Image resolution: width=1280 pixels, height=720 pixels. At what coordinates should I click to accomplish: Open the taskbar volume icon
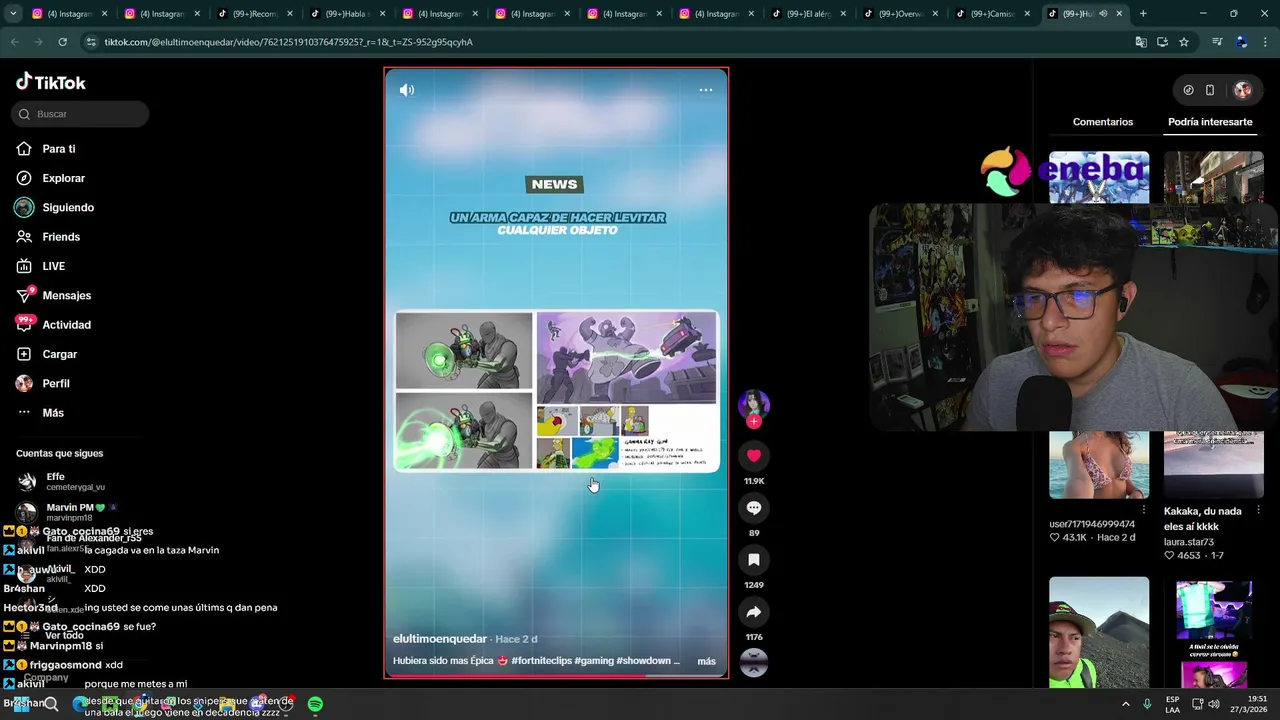[1214, 704]
